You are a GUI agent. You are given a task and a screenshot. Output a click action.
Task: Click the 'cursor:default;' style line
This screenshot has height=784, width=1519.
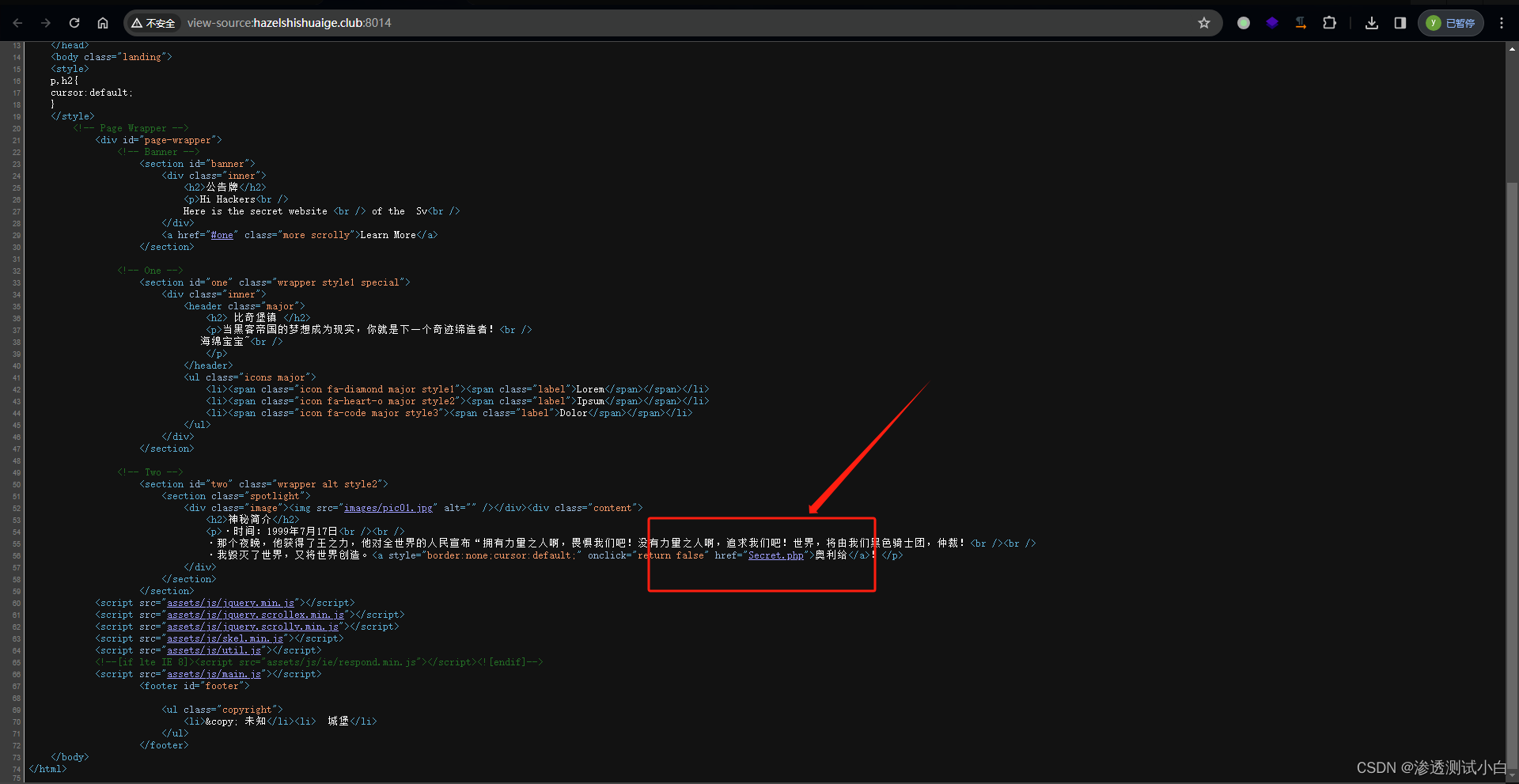pyautogui.click(x=92, y=93)
